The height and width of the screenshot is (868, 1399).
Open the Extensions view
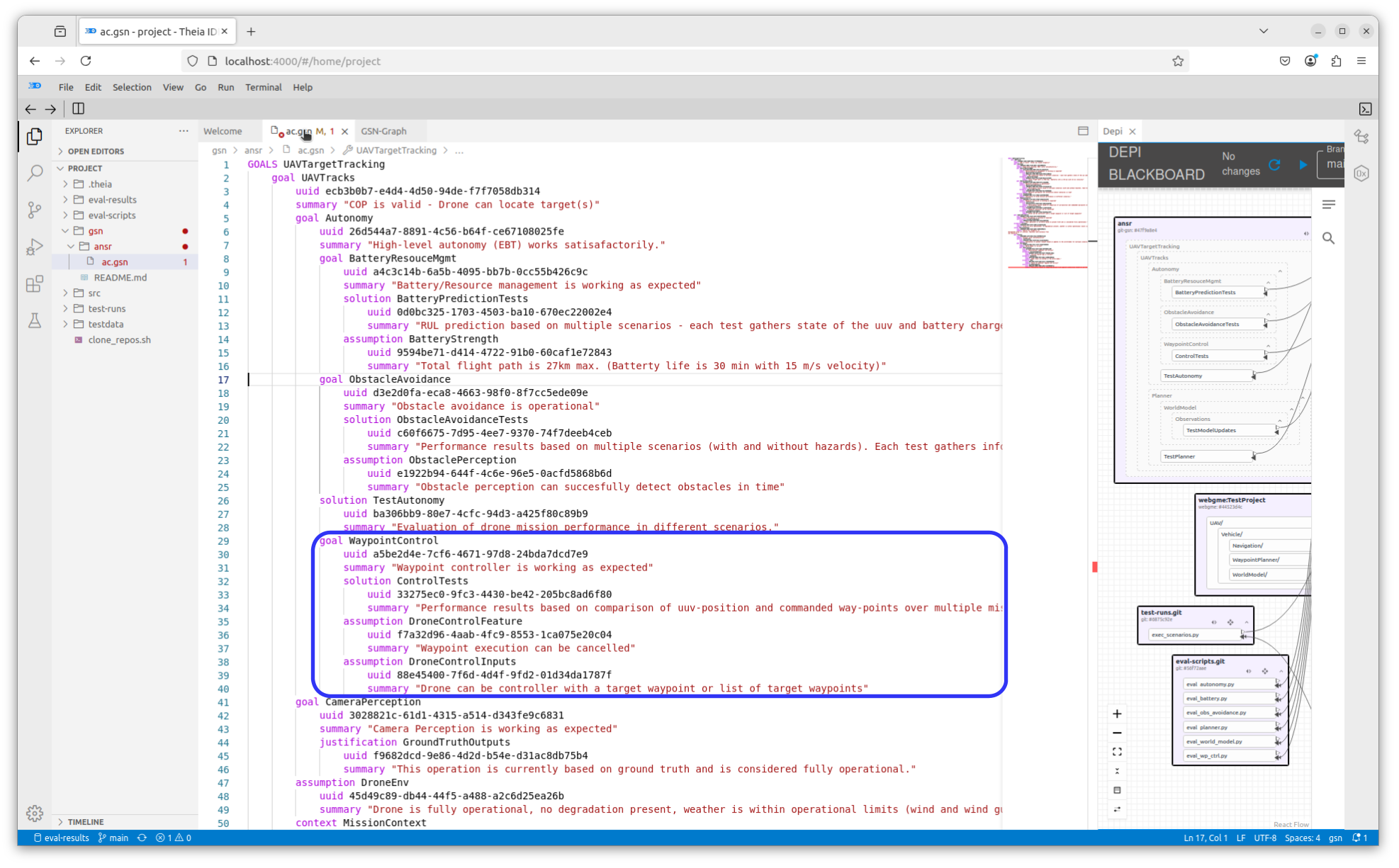pos(34,284)
